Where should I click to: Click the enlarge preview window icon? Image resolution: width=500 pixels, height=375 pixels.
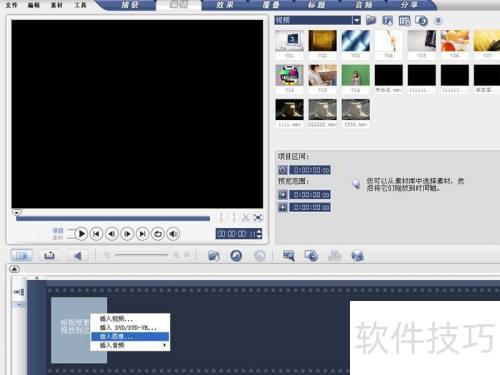pyautogui.click(x=258, y=217)
